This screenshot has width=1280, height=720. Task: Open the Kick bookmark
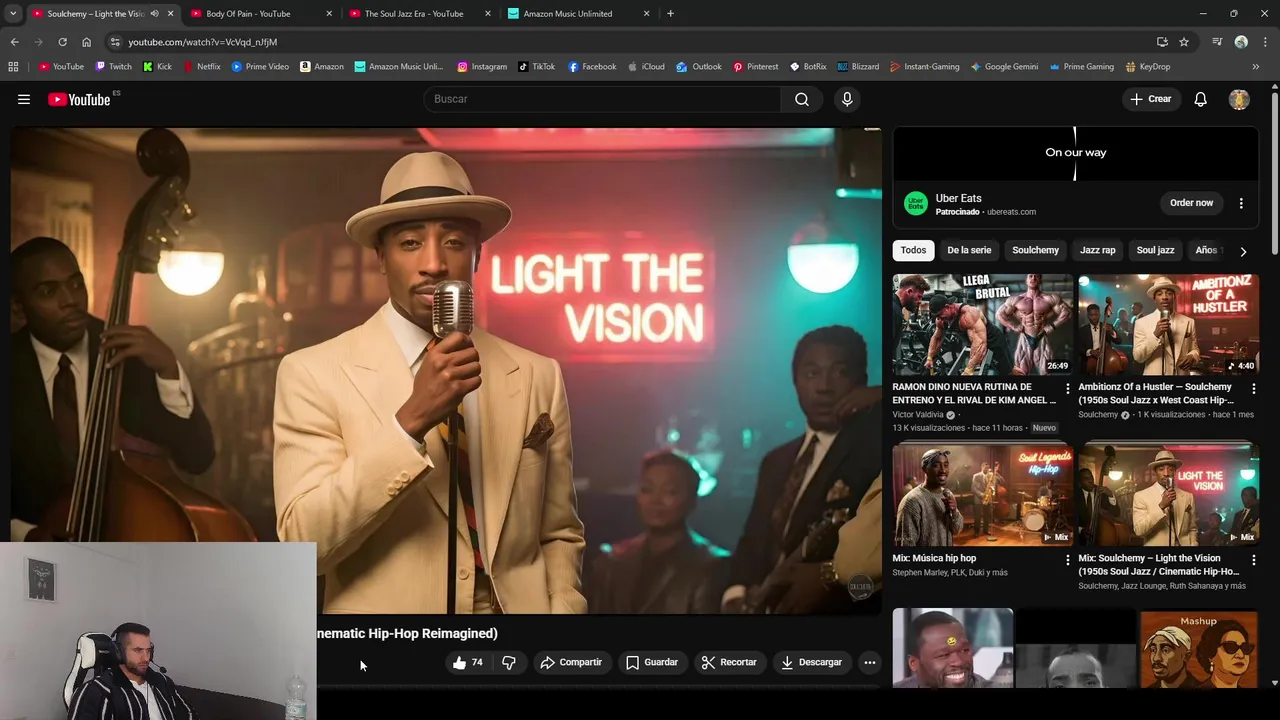pyautogui.click(x=157, y=67)
